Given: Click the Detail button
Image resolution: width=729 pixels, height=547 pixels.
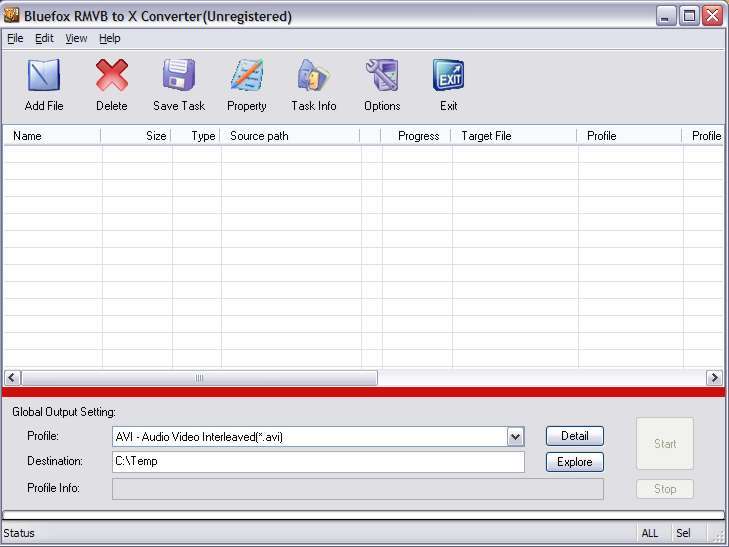Looking at the screenshot, I should click(x=575, y=436).
